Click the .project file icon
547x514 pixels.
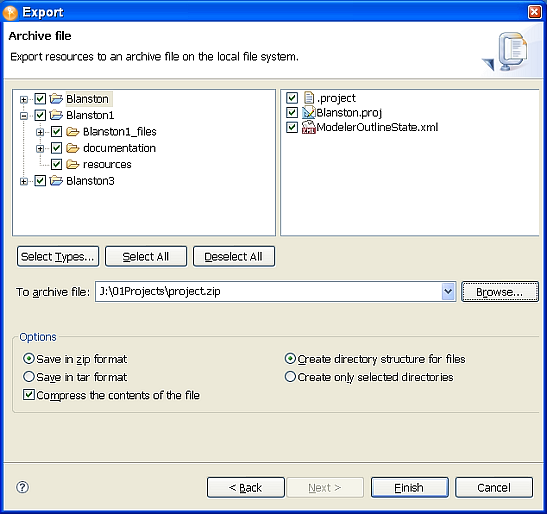tap(309, 98)
